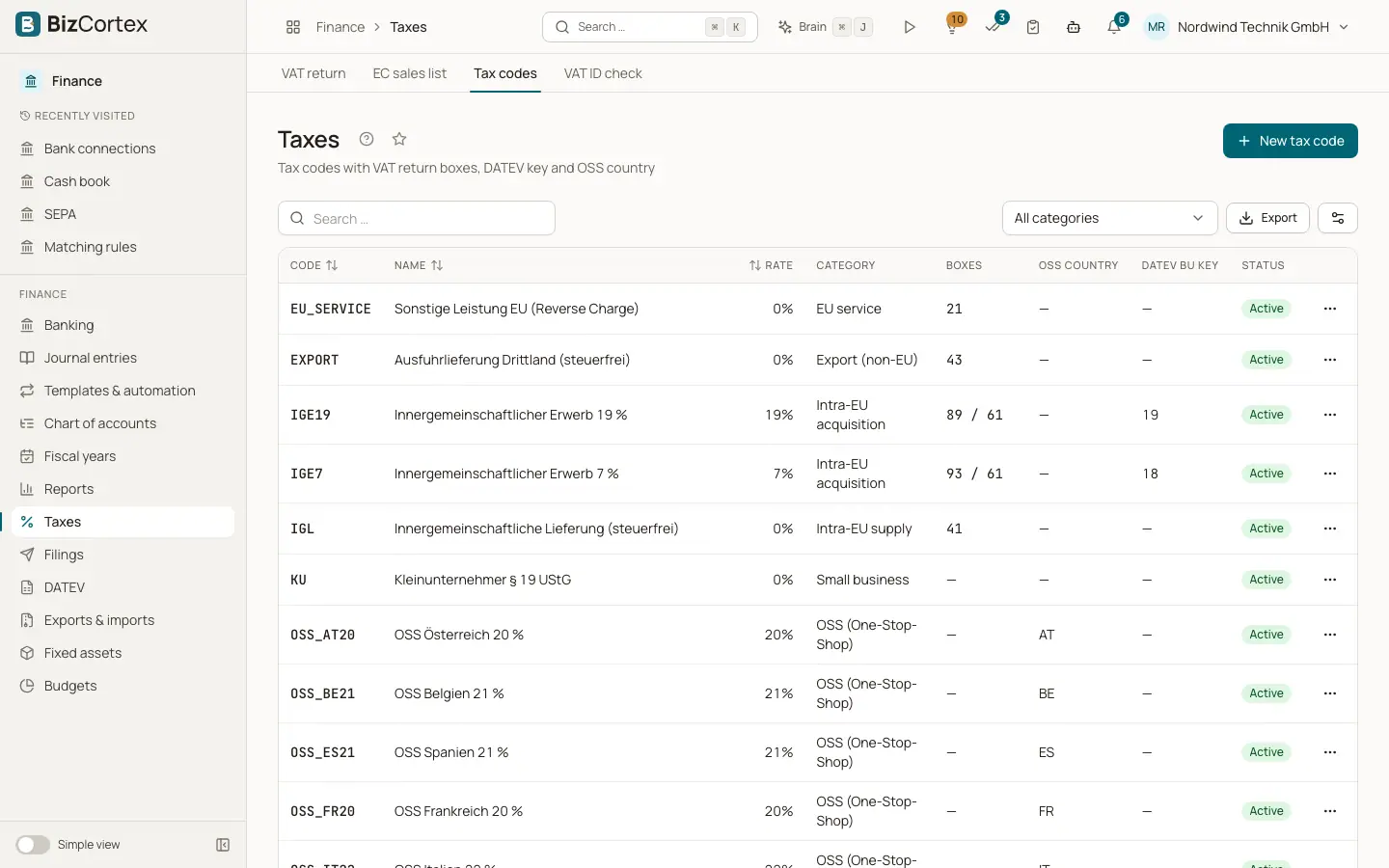Open Chart of accounts in sidebar
1389x868 pixels.
[123, 423]
